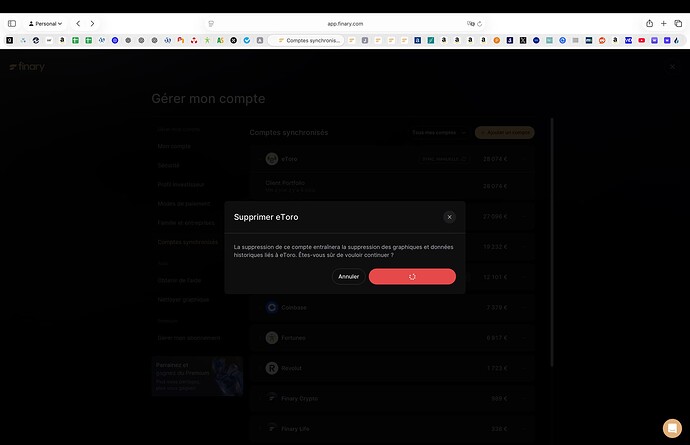Image resolution: width=690 pixels, height=445 pixels.
Task: Show the tab overview icon
Action: pos(678,24)
